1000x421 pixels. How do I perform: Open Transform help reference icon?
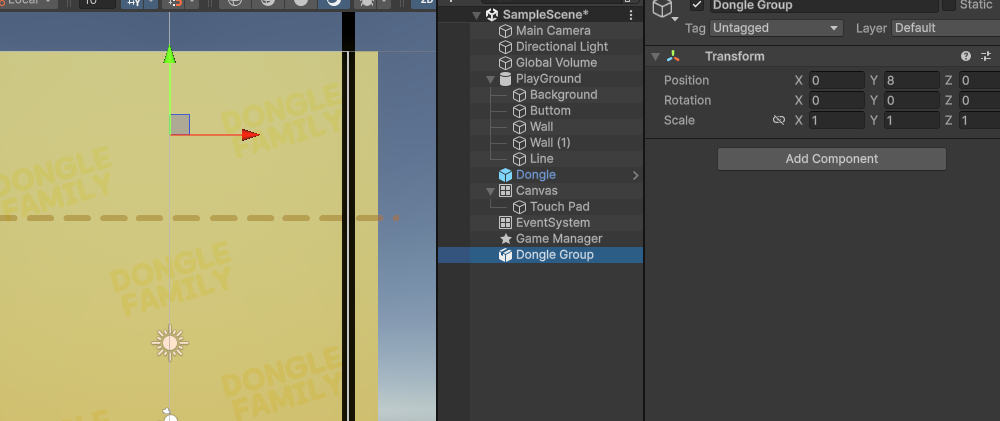pos(966,56)
